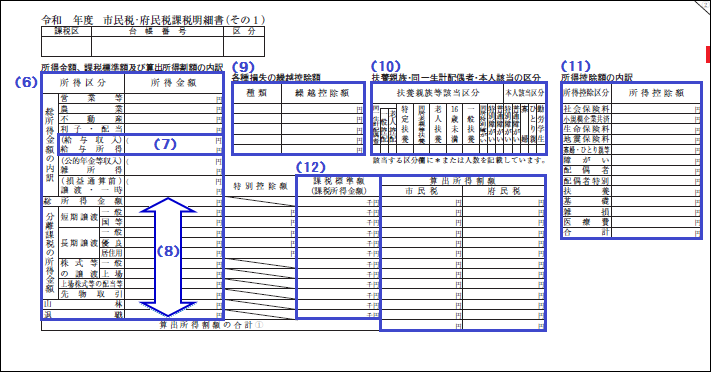Screen dimensions: 711x372
Task: Click the 市民税 column header
Action: [x=421, y=191]
